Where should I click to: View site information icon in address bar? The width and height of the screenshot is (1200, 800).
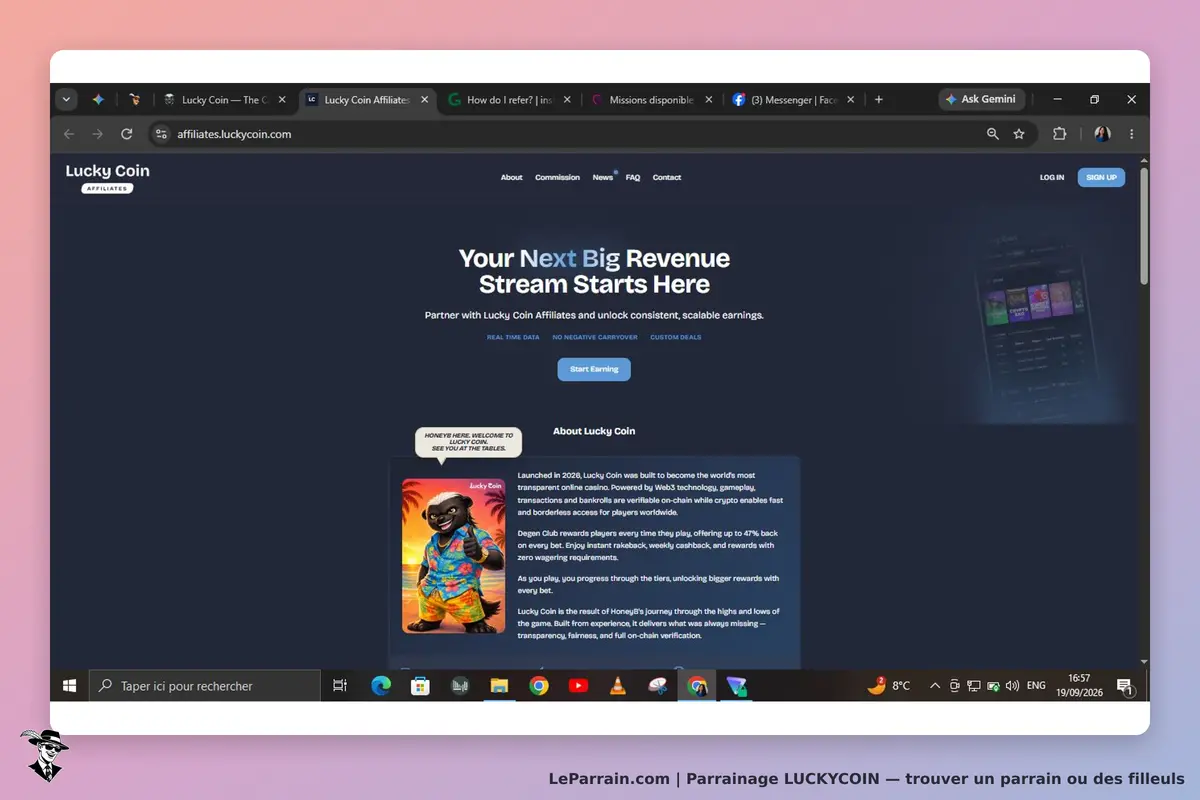click(x=162, y=134)
